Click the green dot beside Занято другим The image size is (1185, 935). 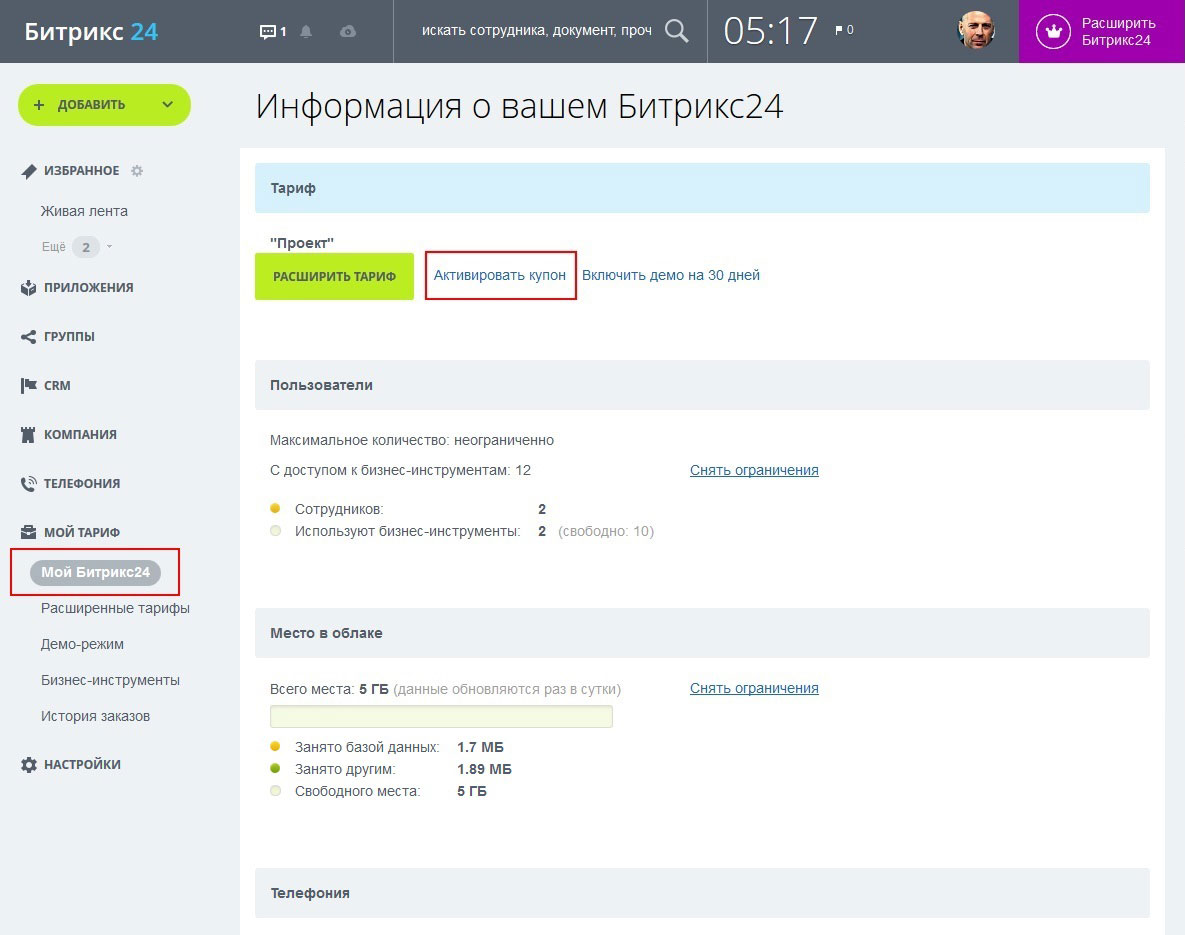(x=275, y=768)
